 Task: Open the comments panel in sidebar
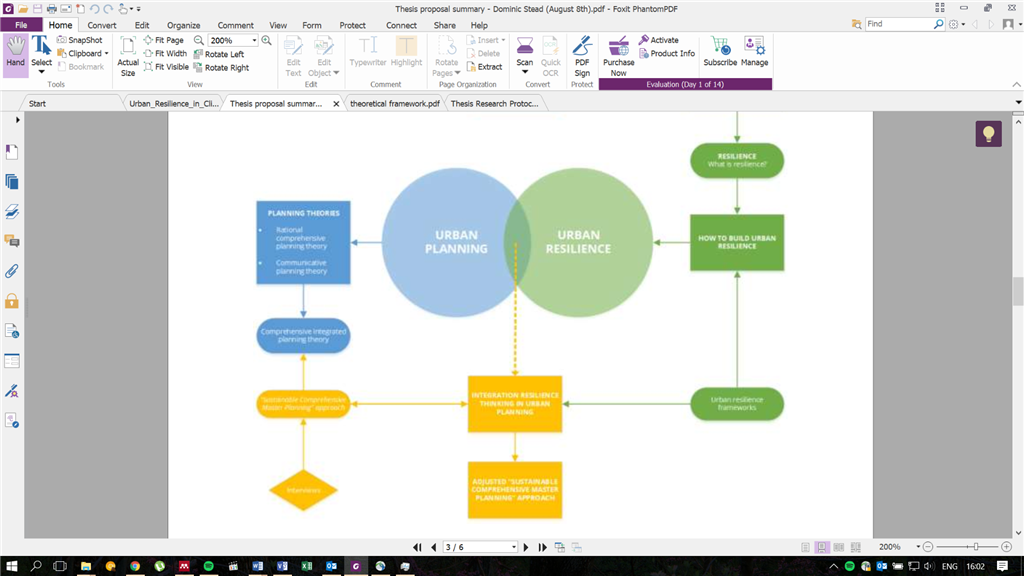12,241
